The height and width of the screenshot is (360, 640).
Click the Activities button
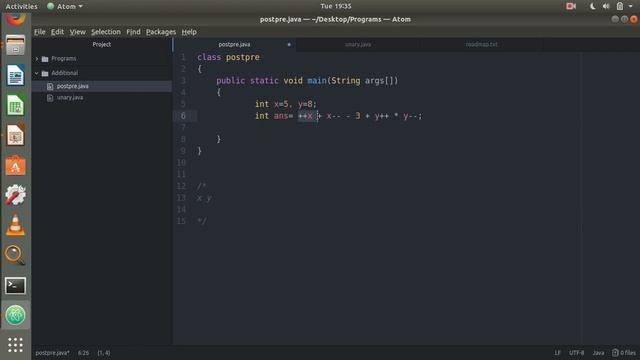pyautogui.click(x=21, y=6)
